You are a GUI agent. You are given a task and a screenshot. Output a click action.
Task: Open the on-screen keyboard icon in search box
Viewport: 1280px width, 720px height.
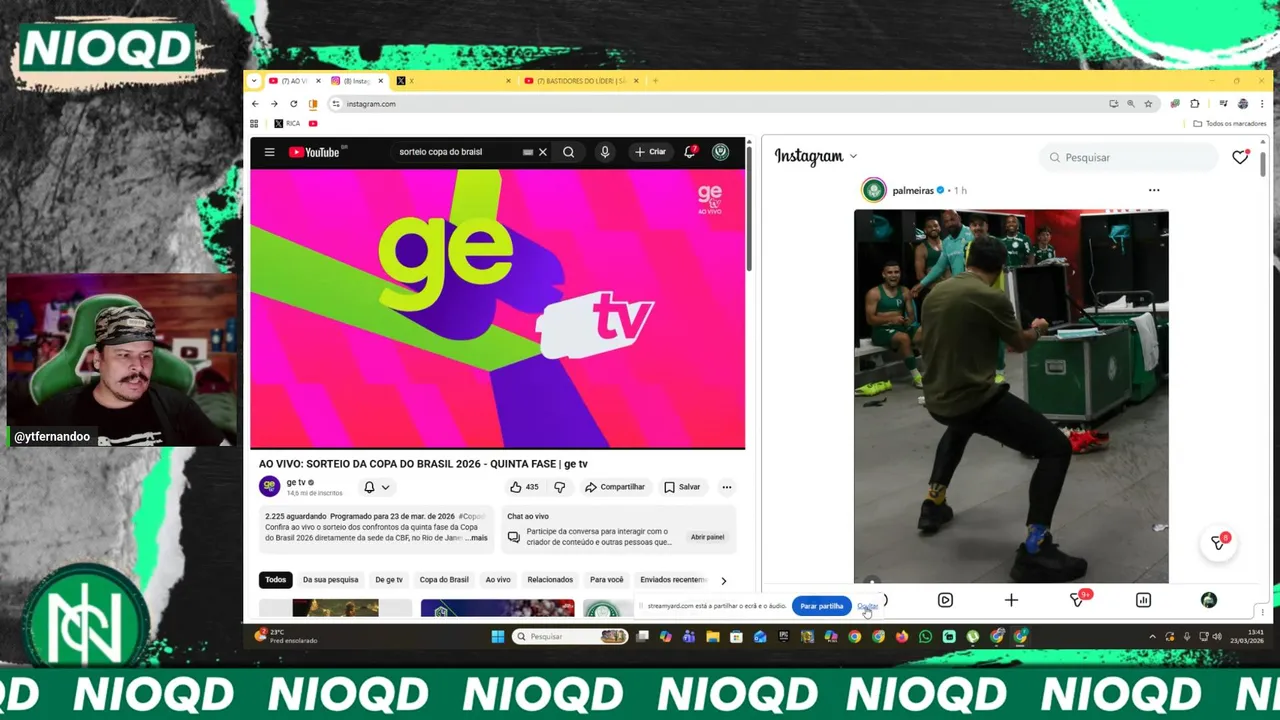click(528, 152)
